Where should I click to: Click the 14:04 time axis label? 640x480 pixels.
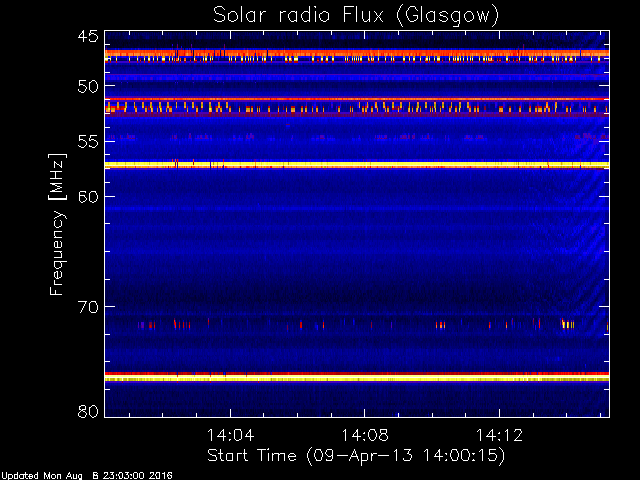click(231, 435)
